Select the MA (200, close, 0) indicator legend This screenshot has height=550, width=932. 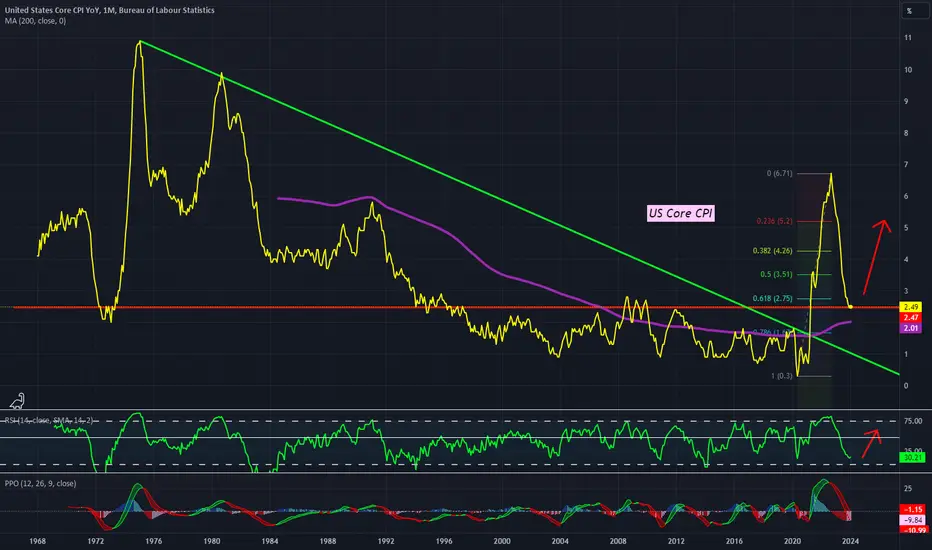(35, 21)
